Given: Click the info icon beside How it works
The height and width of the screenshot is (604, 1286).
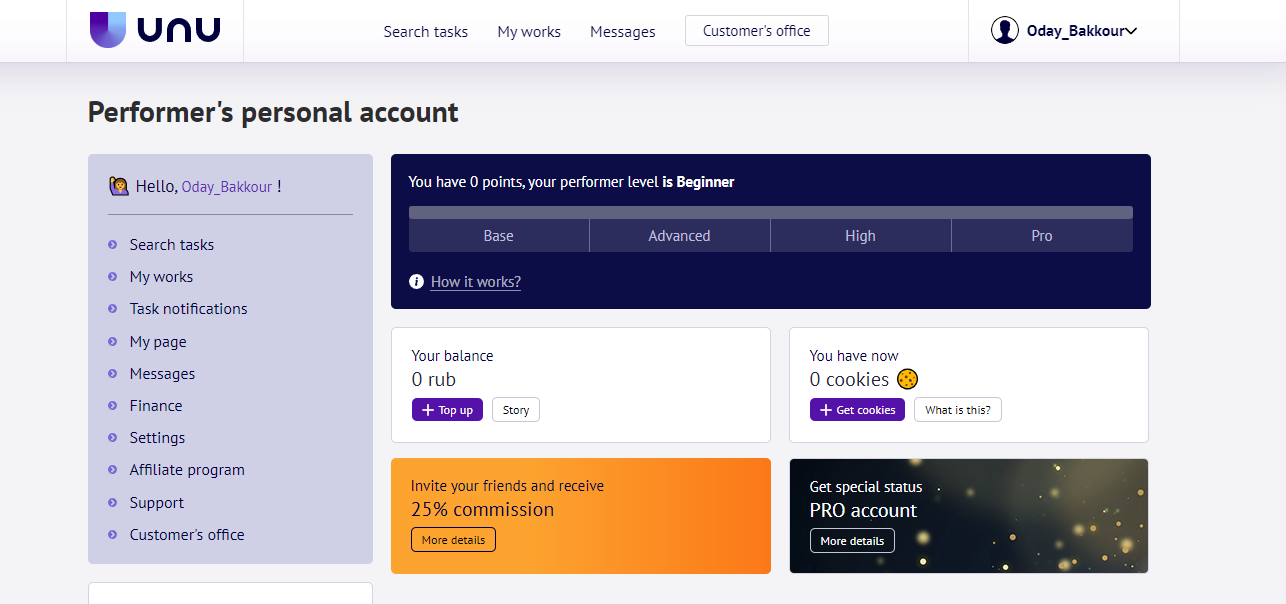Looking at the screenshot, I should pos(417,282).
